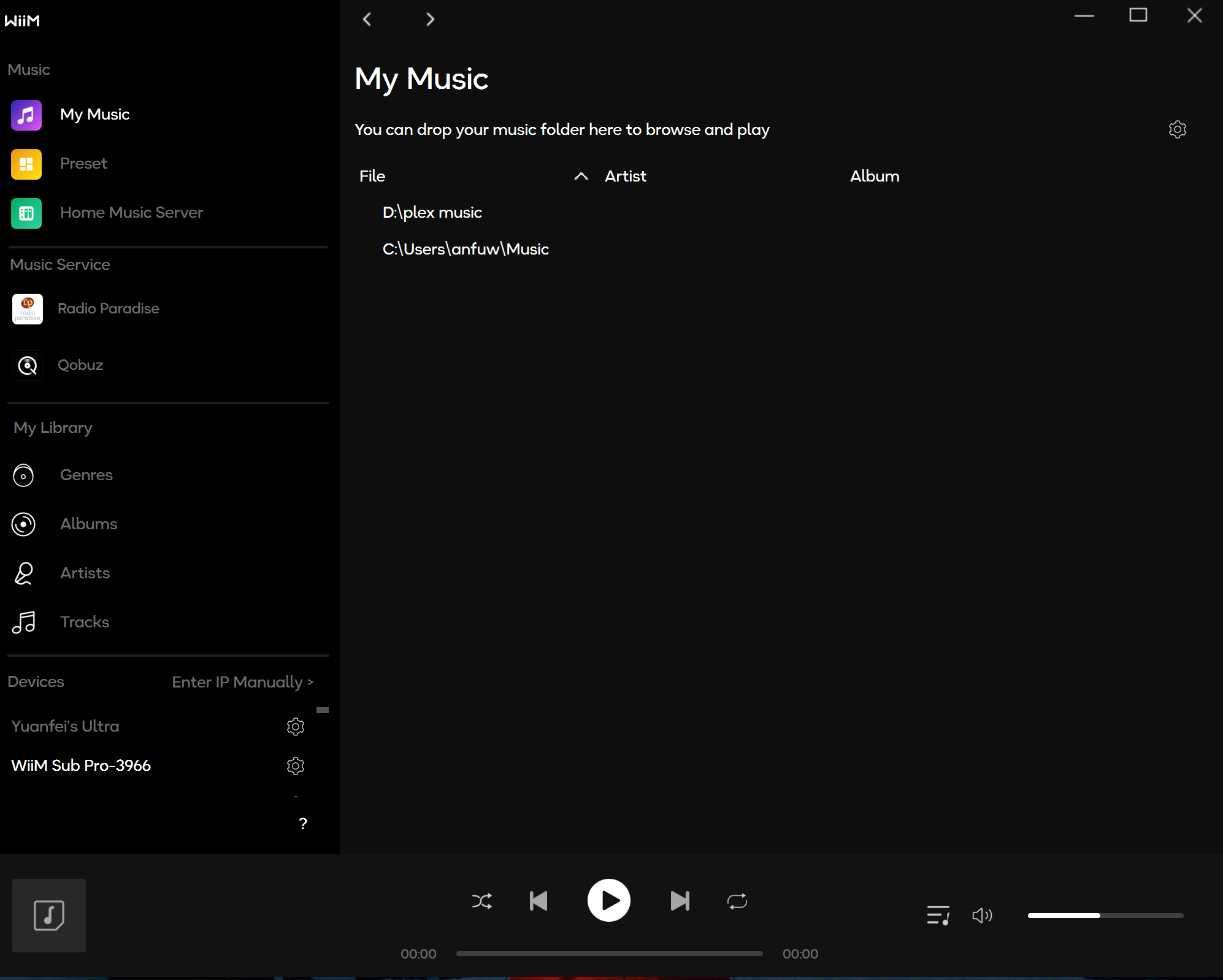
Task: Click Enter IP Manually link
Action: coord(242,683)
